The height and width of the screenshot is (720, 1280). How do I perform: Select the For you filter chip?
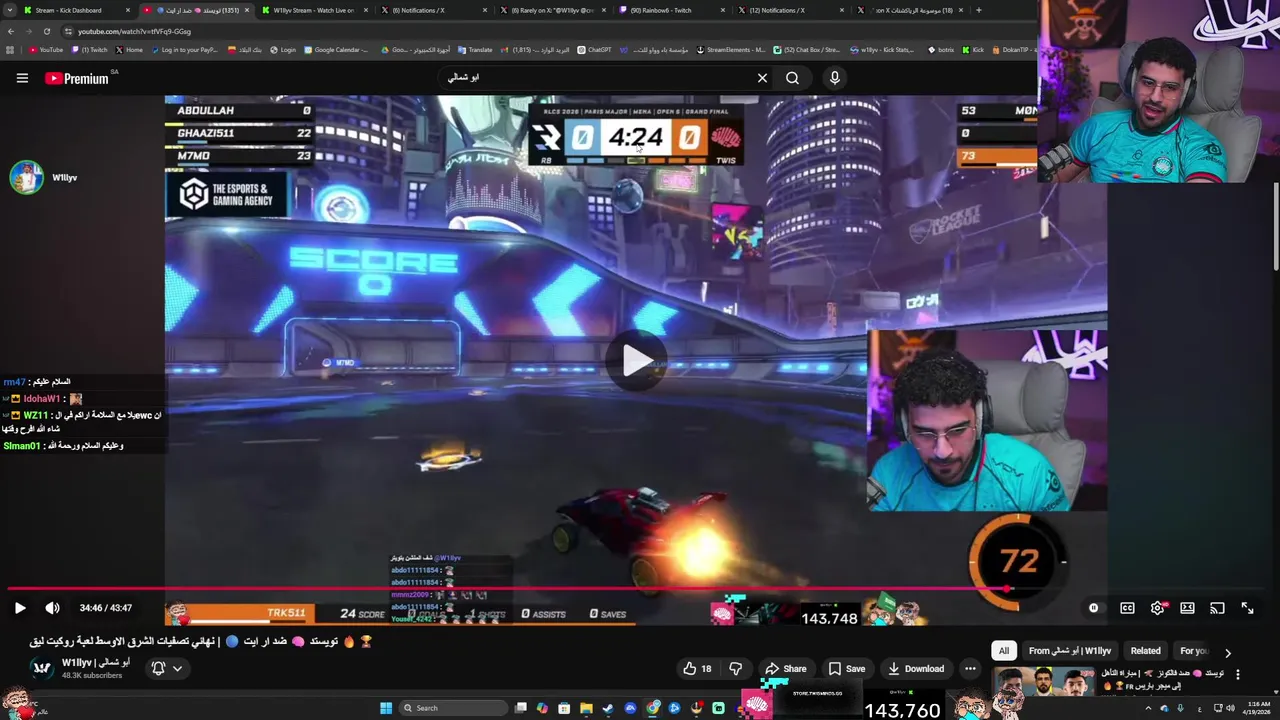tap(1193, 650)
